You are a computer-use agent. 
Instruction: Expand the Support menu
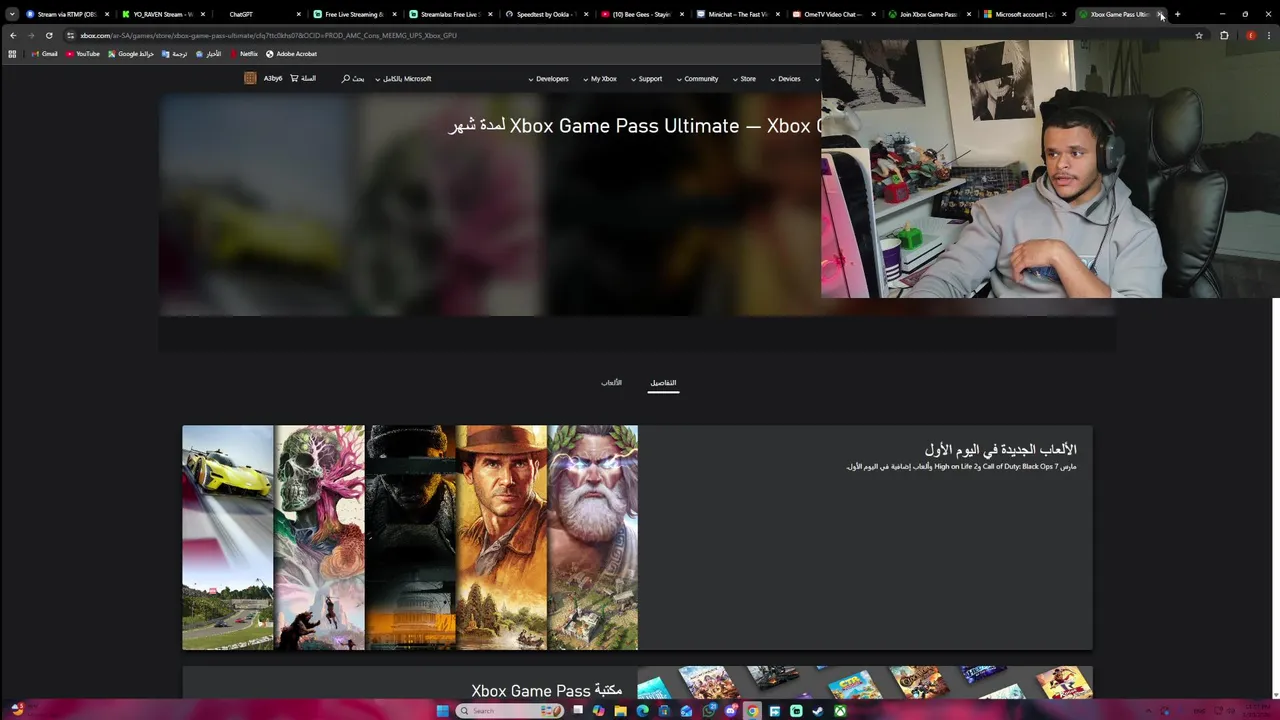[646, 79]
